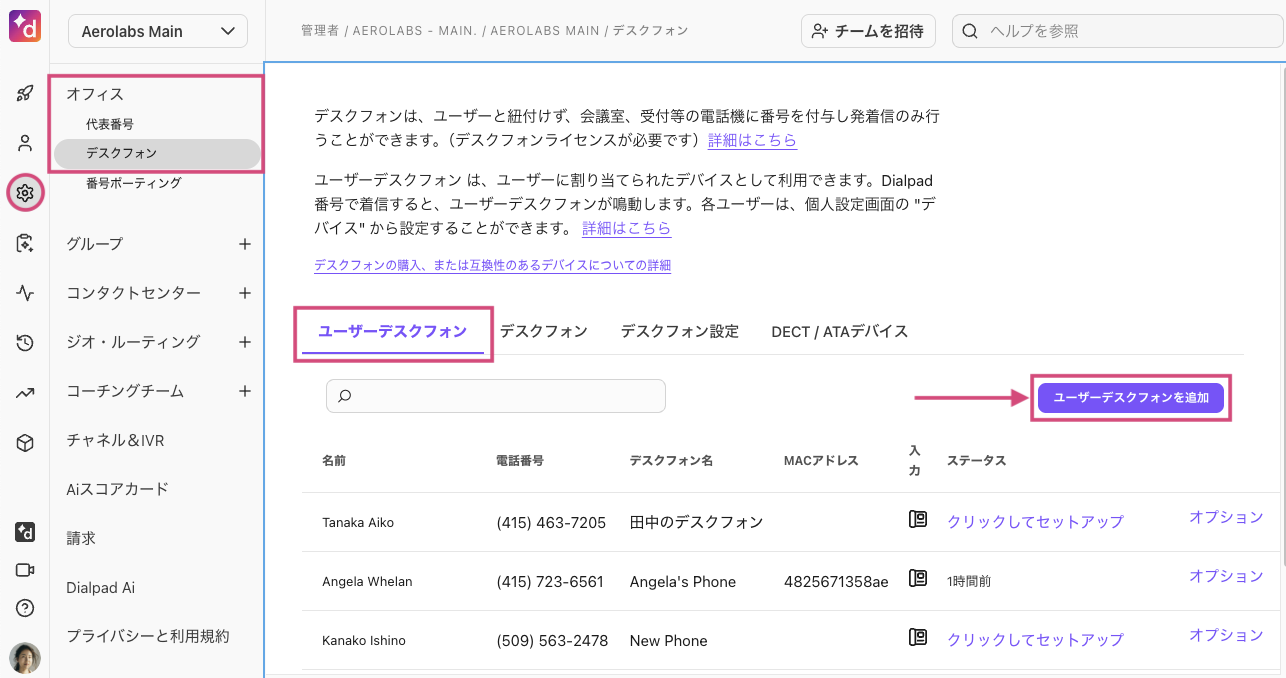The width and height of the screenshot is (1286, 678).
Task: Open プライバシーと利用規約 in sidebar
Action: click(148, 636)
